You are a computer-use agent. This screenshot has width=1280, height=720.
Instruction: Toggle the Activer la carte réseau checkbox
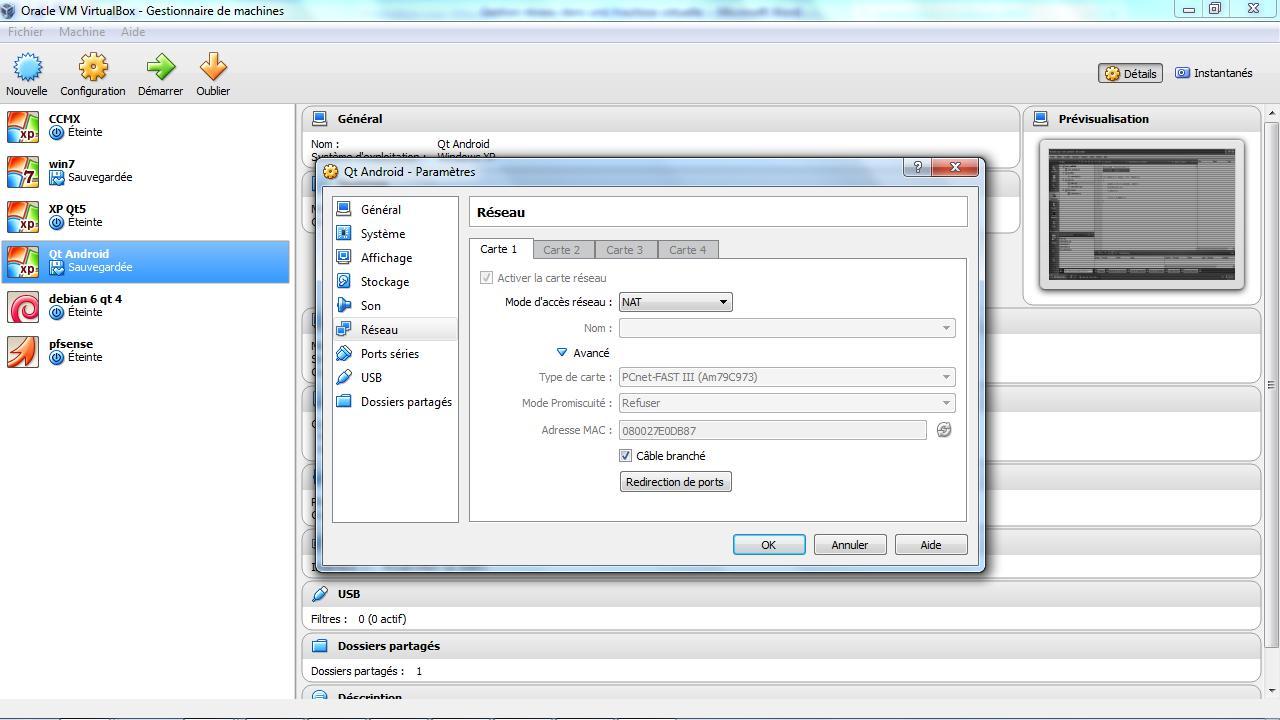pos(487,278)
